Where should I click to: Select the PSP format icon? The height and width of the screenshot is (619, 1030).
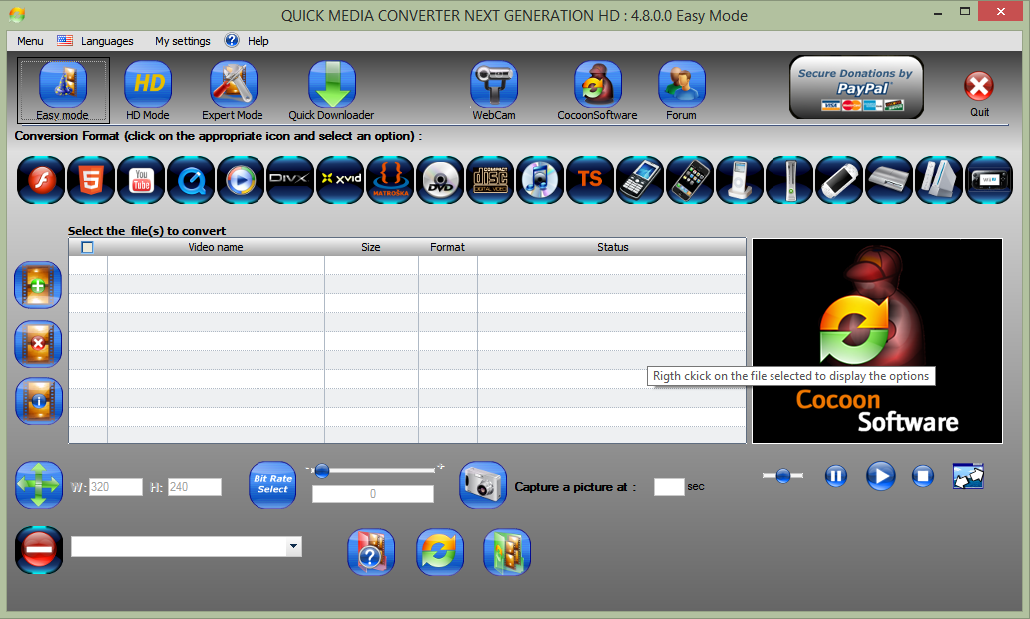pyautogui.click(x=840, y=179)
